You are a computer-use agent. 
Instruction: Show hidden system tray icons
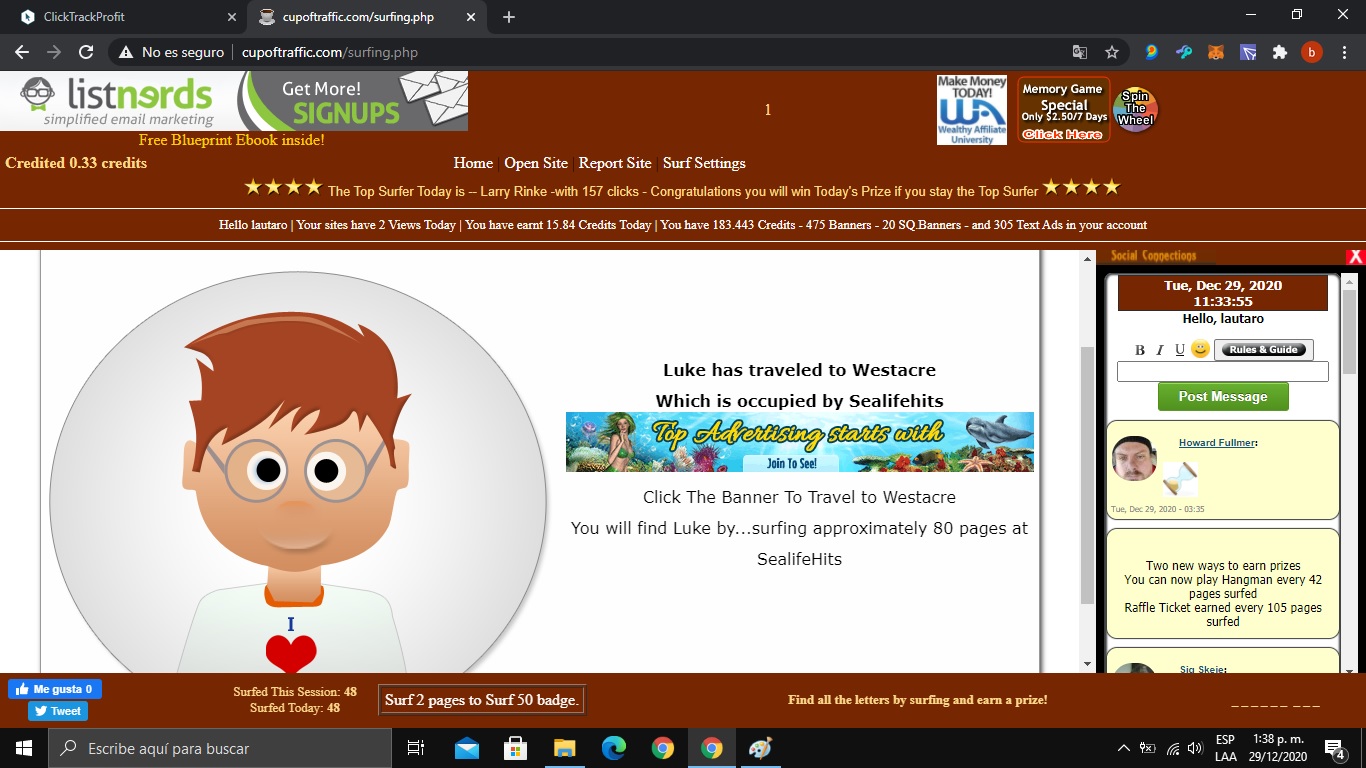point(1123,748)
